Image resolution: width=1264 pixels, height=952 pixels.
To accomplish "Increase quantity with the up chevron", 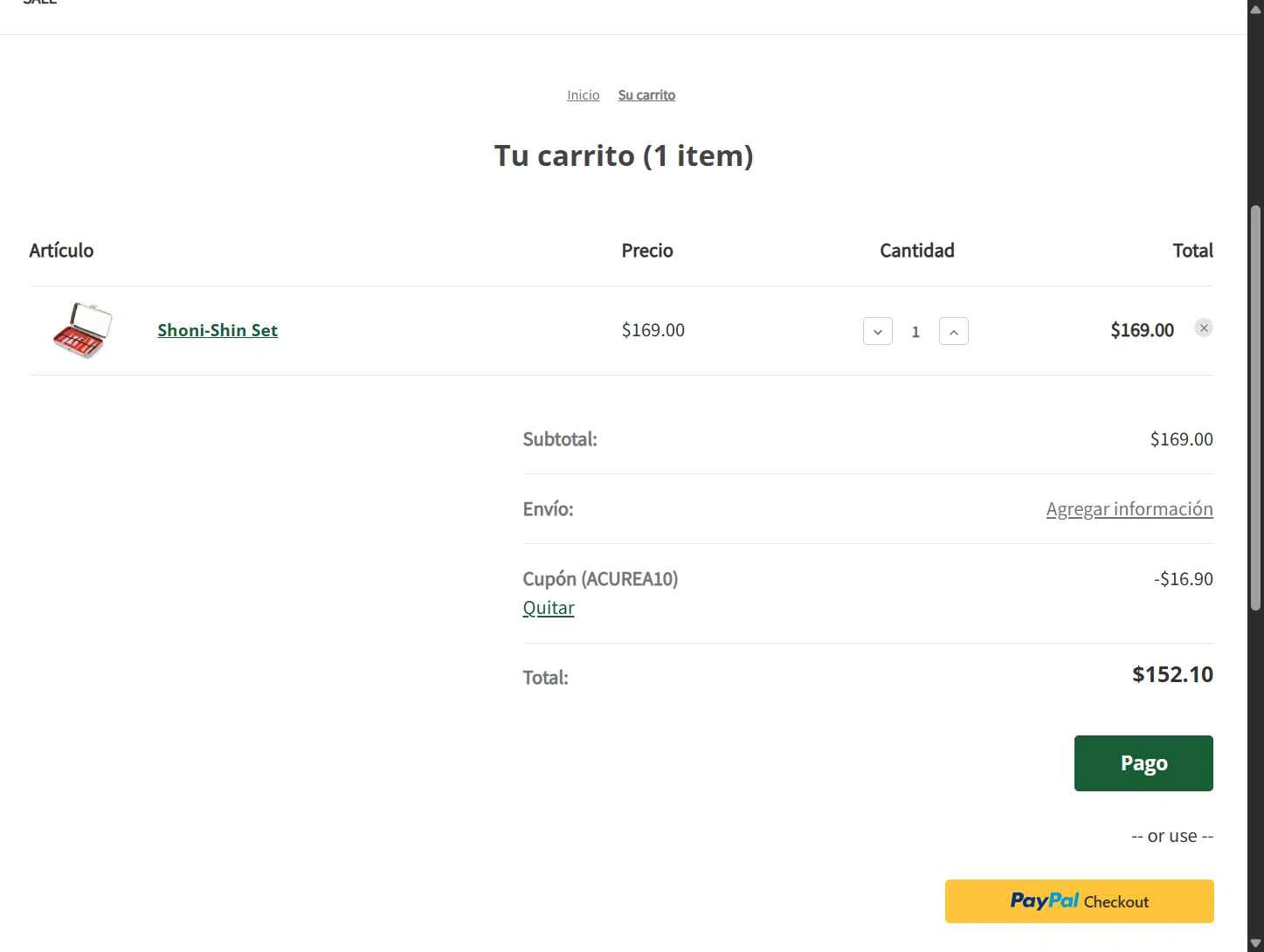I will (x=954, y=331).
